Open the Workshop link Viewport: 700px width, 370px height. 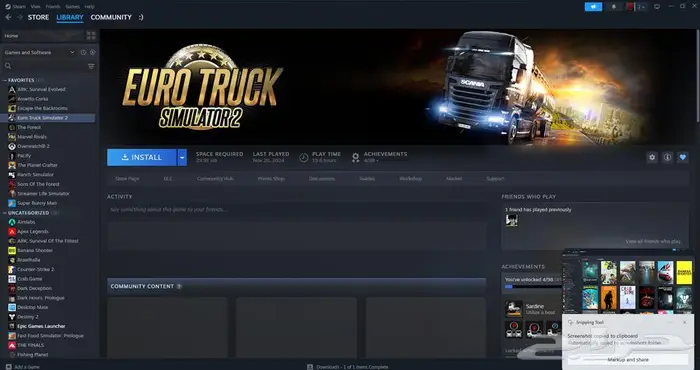tap(410, 179)
